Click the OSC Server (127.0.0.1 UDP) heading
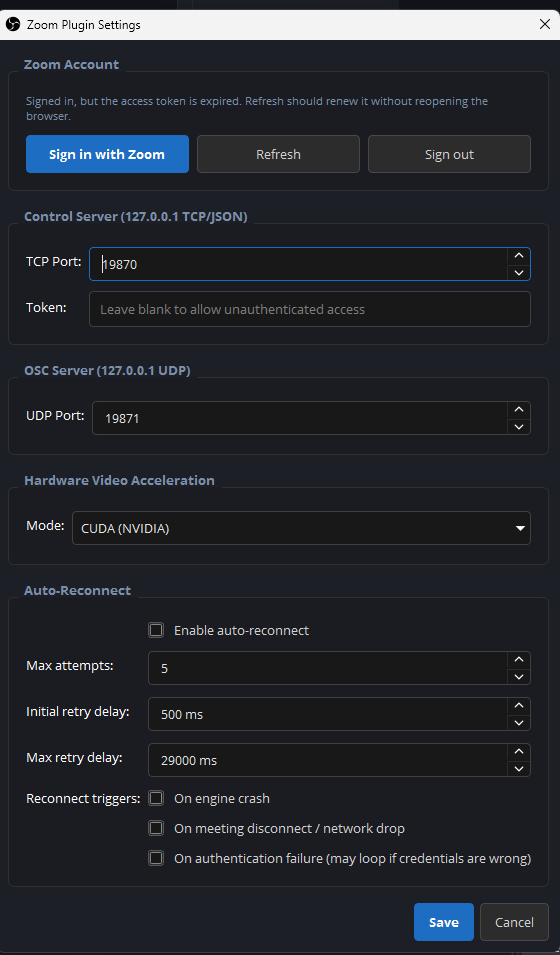Viewport: 560px width, 955px height. tap(107, 370)
